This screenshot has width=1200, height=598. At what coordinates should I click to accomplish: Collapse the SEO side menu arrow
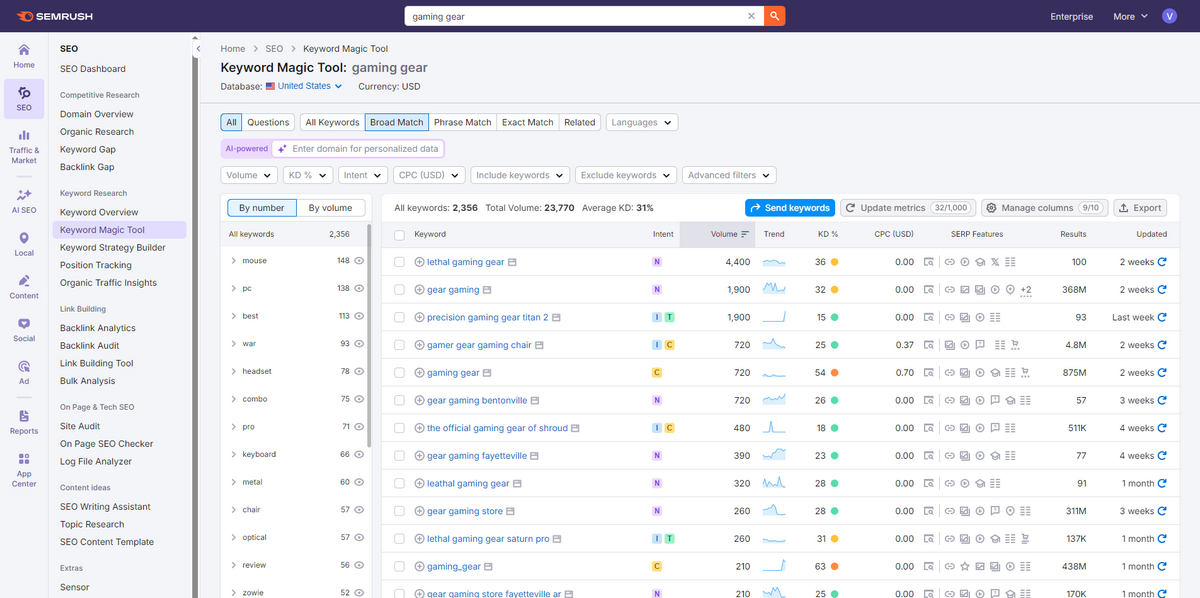coord(198,48)
